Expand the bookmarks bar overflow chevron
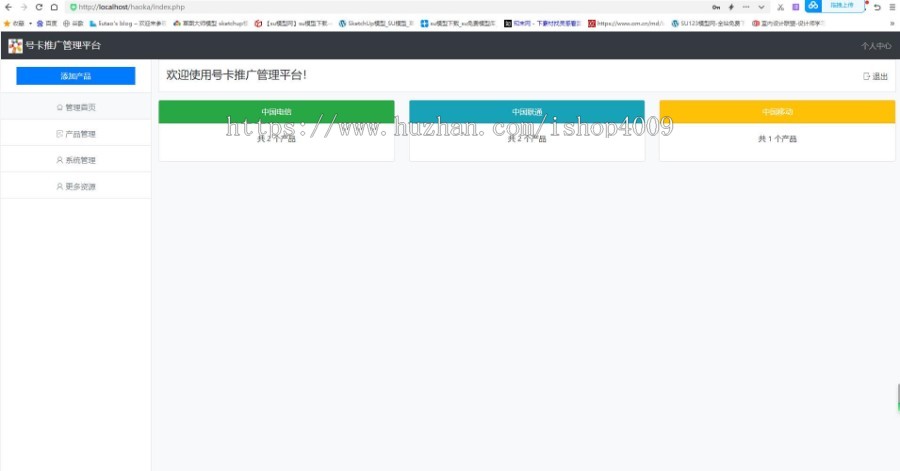Screen dimensions: 900x471 pos(892,24)
